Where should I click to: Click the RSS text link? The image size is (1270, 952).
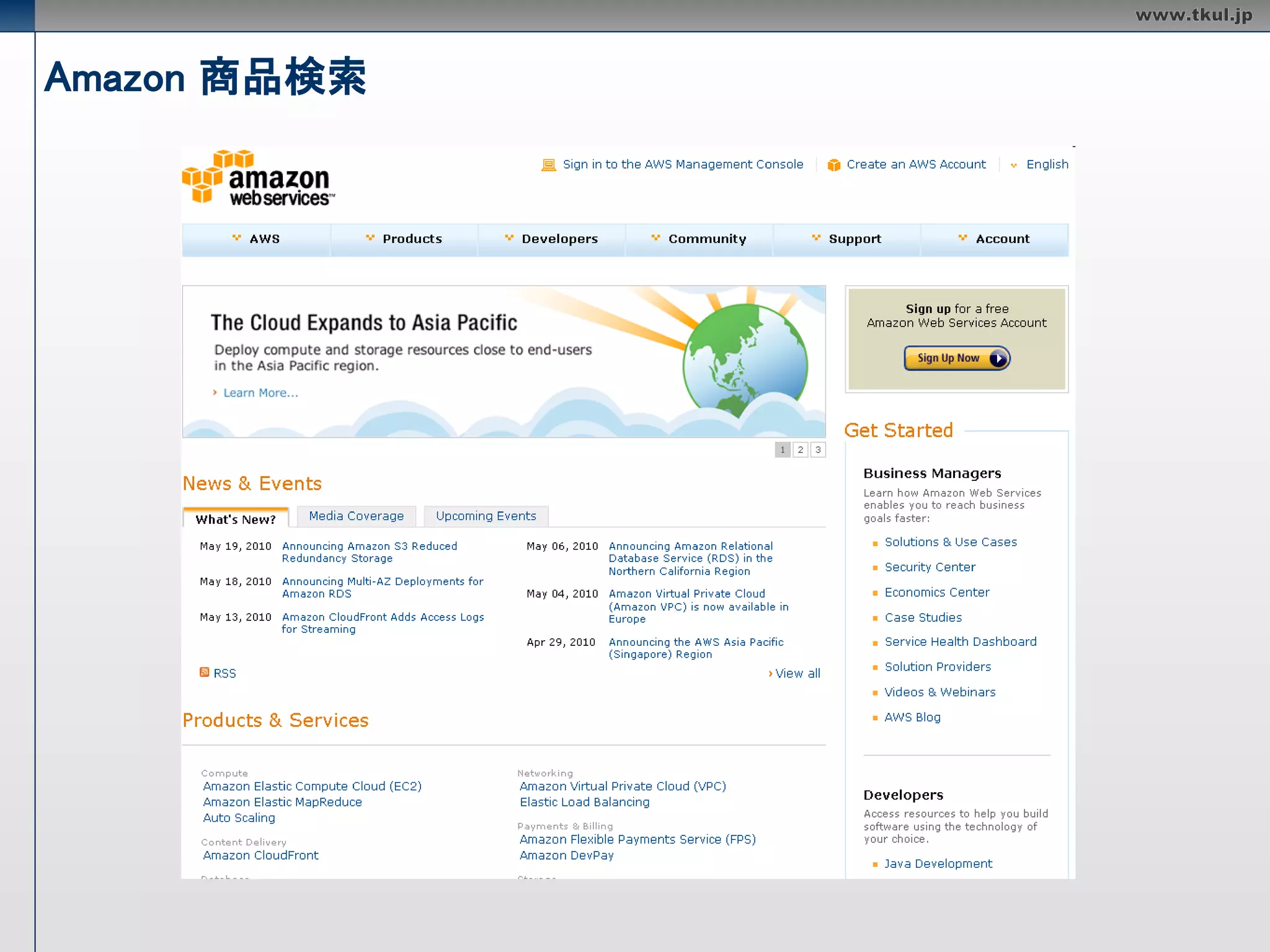(x=224, y=673)
